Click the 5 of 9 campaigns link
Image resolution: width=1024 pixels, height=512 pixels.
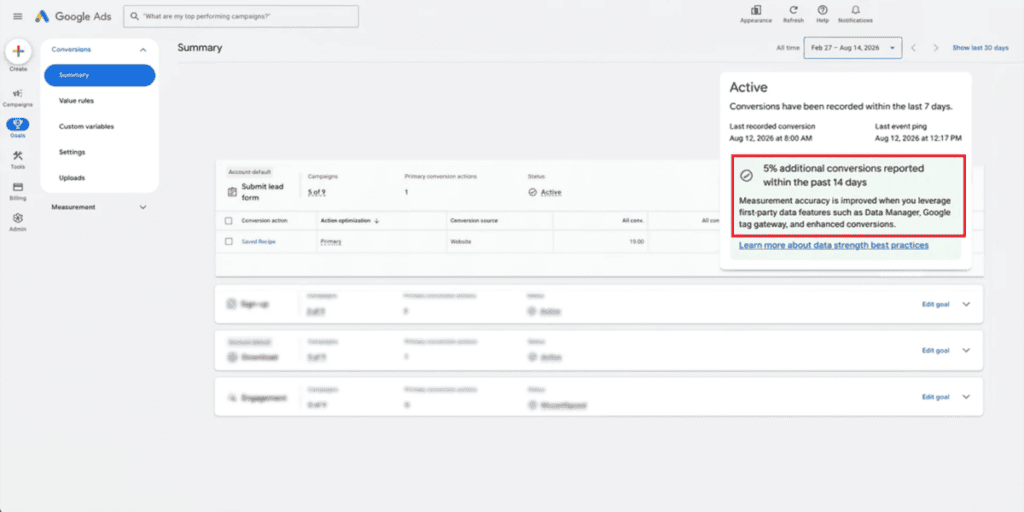tap(316, 192)
